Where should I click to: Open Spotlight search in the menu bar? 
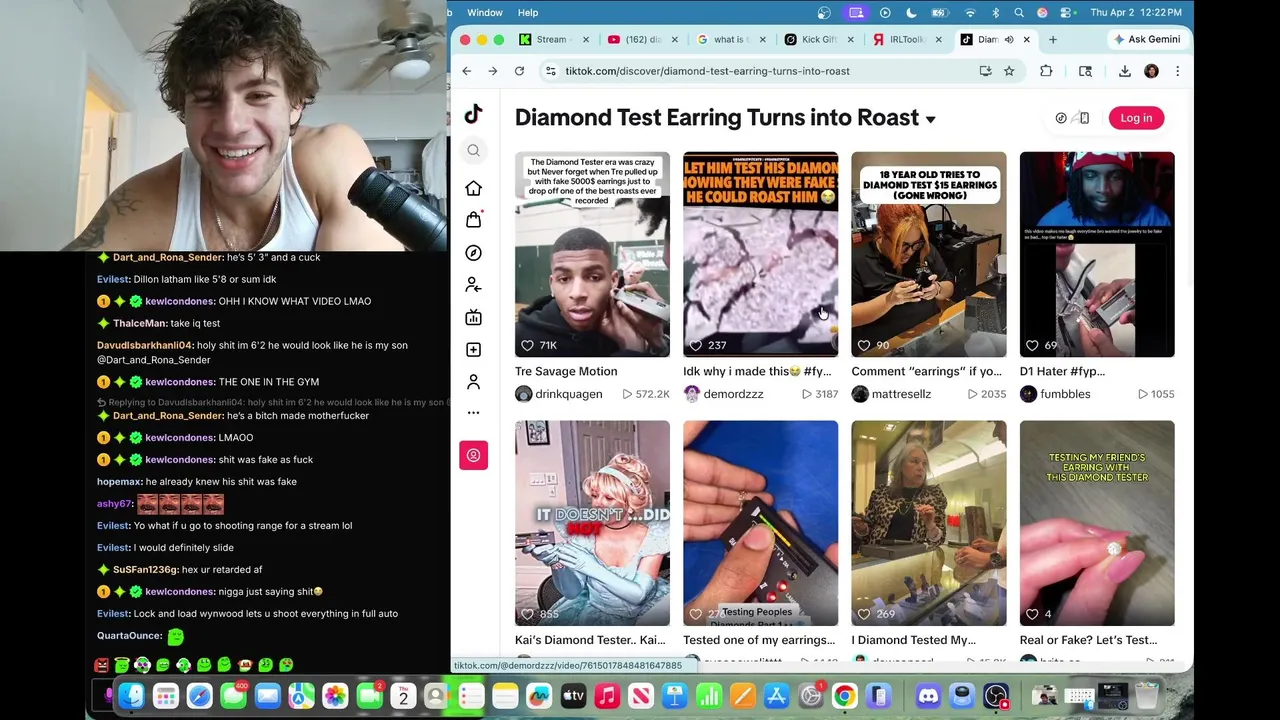pyautogui.click(x=1019, y=12)
